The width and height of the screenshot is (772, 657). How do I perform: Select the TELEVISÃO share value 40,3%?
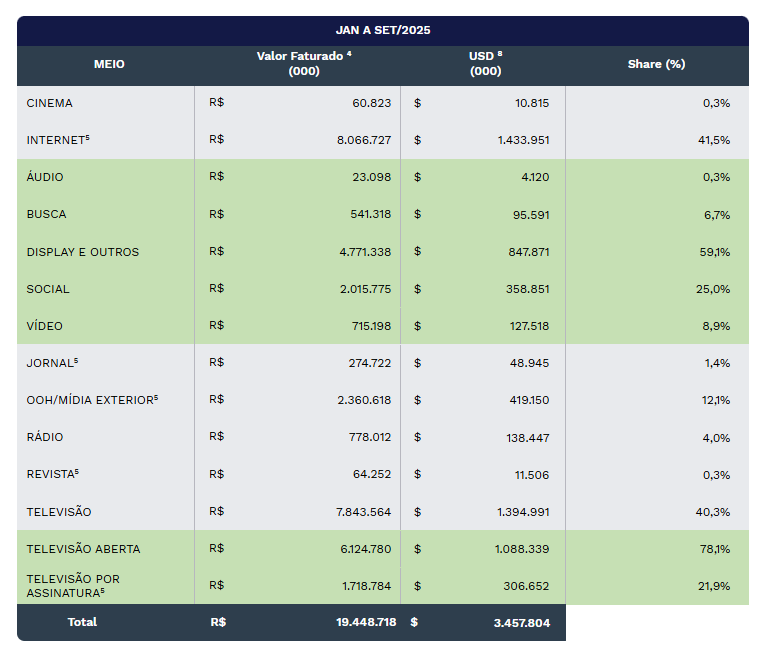(715, 512)
